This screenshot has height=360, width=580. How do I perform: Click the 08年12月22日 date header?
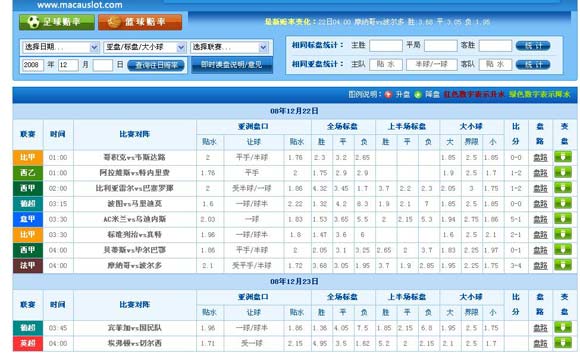(294, 111)
